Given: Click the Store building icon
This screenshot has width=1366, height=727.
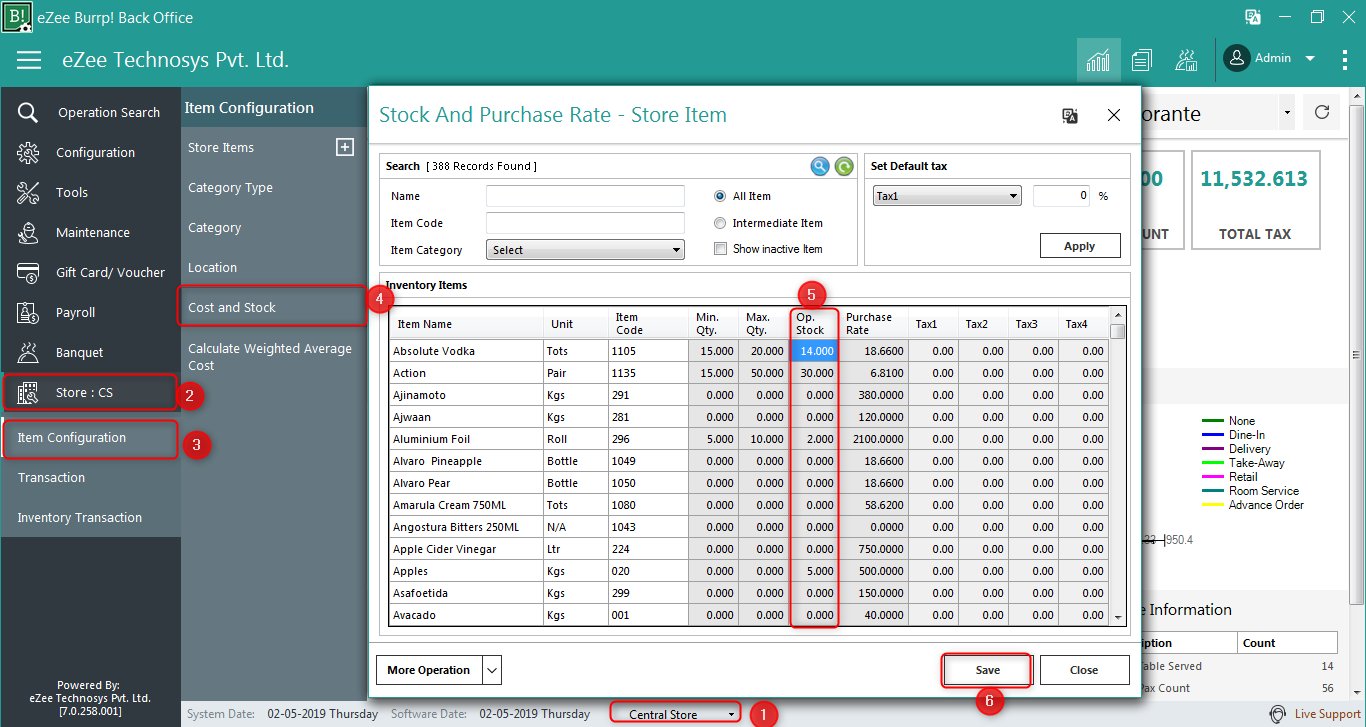Looking at the screenshot, I should [28, 392].
